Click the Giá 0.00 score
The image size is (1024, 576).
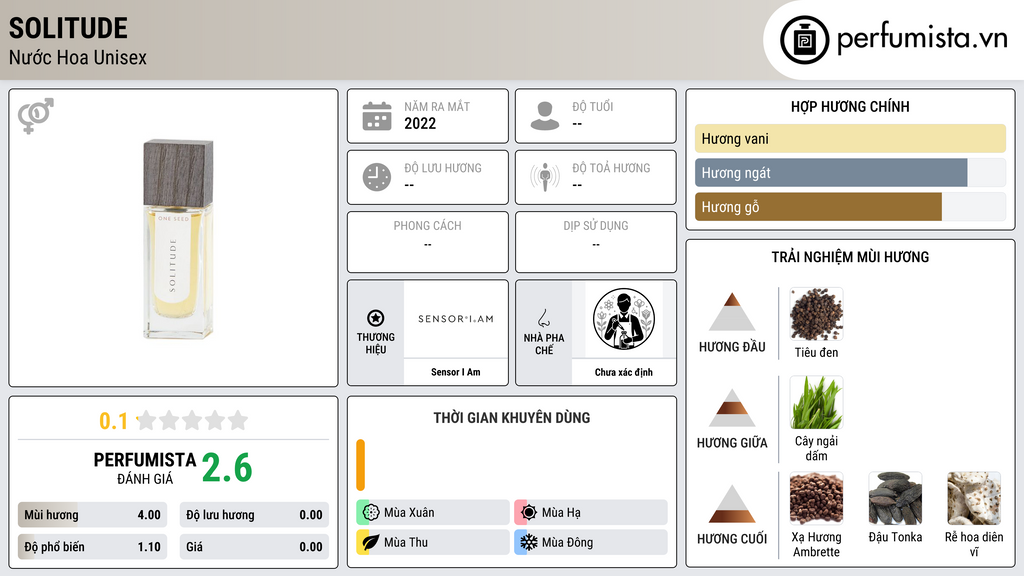click(x=254, y=547)
